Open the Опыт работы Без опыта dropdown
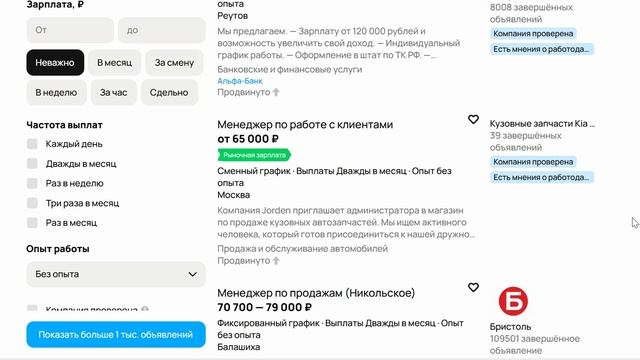 pos(116,274)
